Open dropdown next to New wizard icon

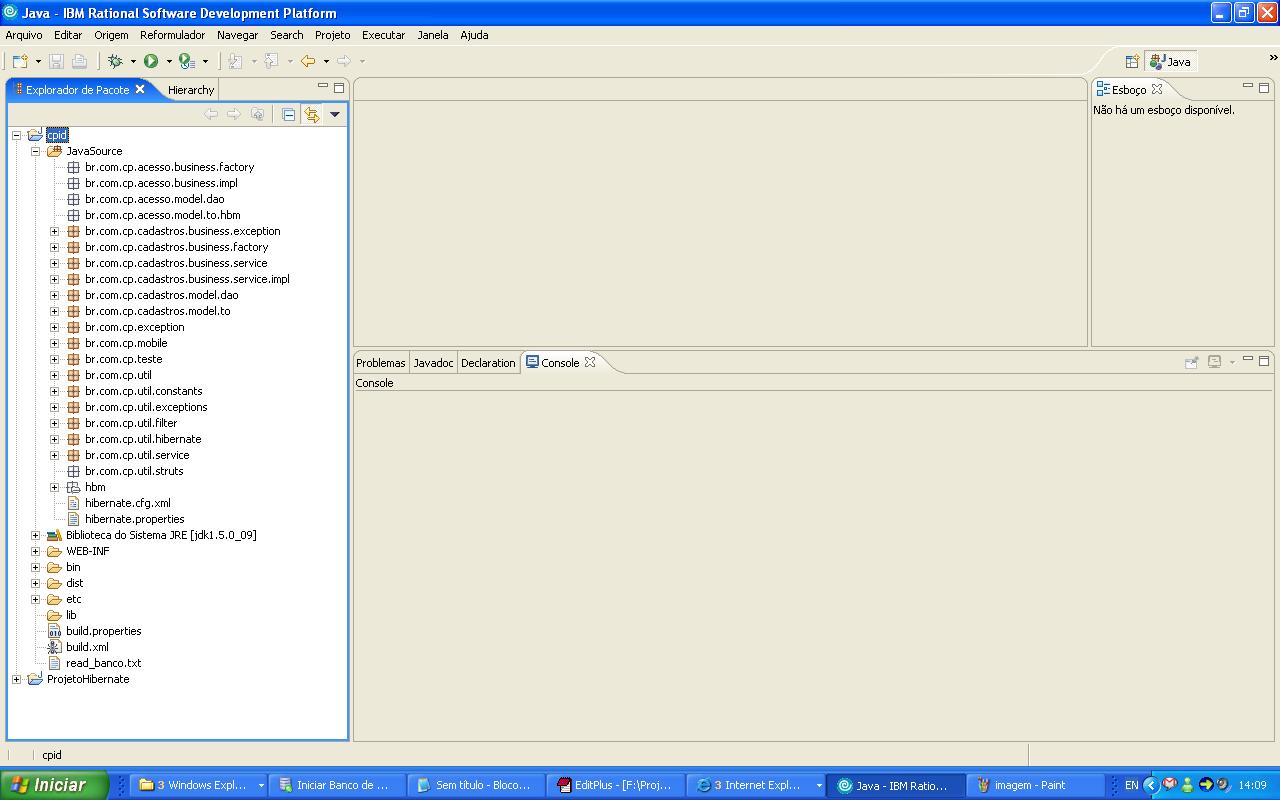[38, 62]
